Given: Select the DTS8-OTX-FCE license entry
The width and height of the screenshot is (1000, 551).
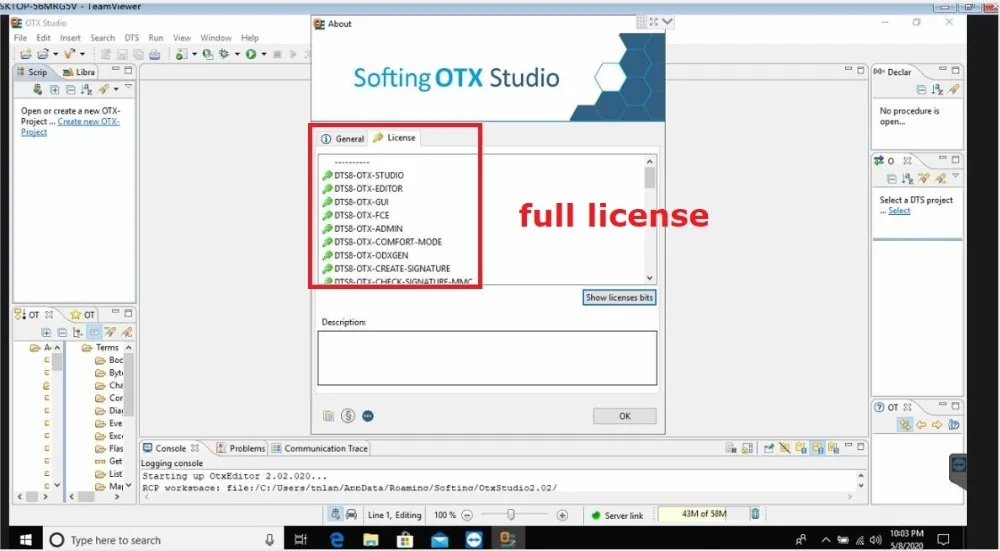Looking at the screenshot, I should coord(356,216).
